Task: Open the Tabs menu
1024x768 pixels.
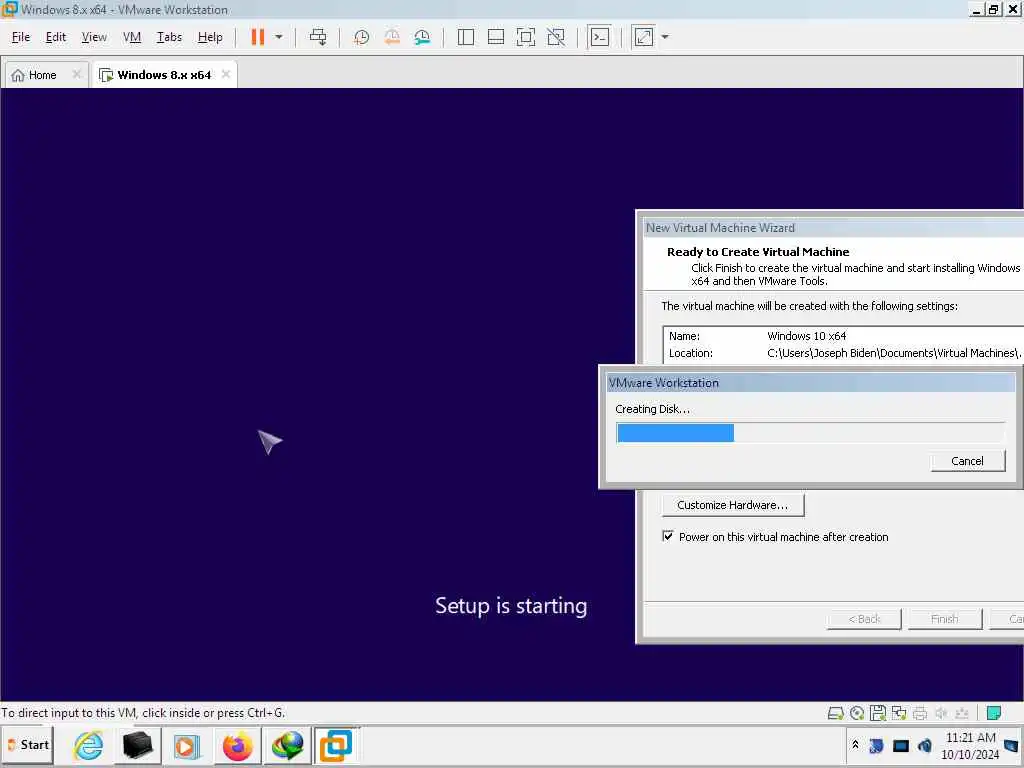Action: coord(169,37)
